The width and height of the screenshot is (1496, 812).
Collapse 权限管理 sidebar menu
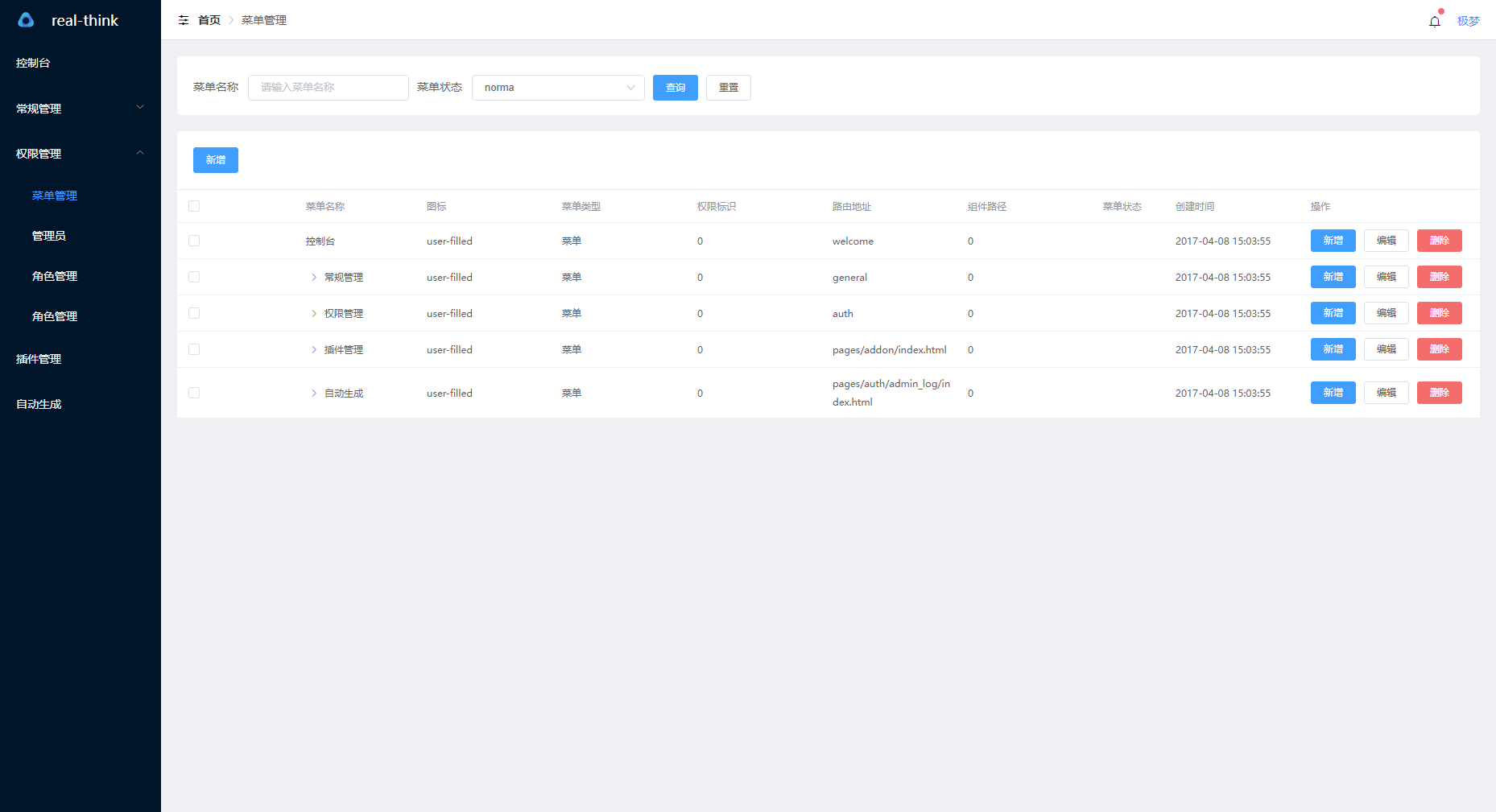point(81,153)
